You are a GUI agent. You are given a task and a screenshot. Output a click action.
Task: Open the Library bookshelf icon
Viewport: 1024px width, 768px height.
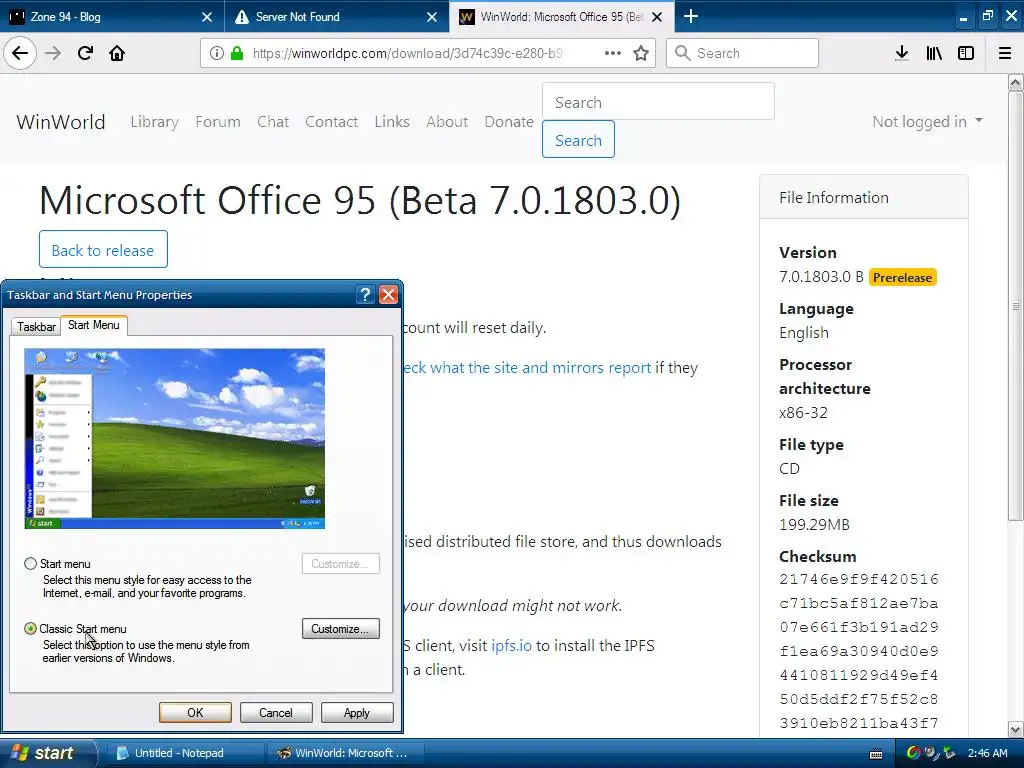tap(934, 53)
